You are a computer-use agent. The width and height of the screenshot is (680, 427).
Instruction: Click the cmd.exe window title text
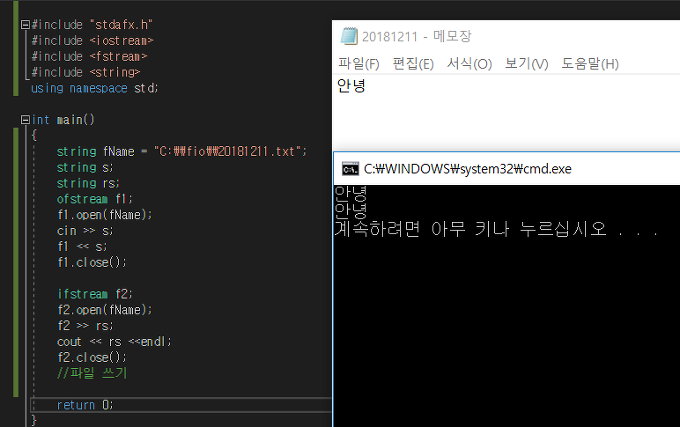468,169
